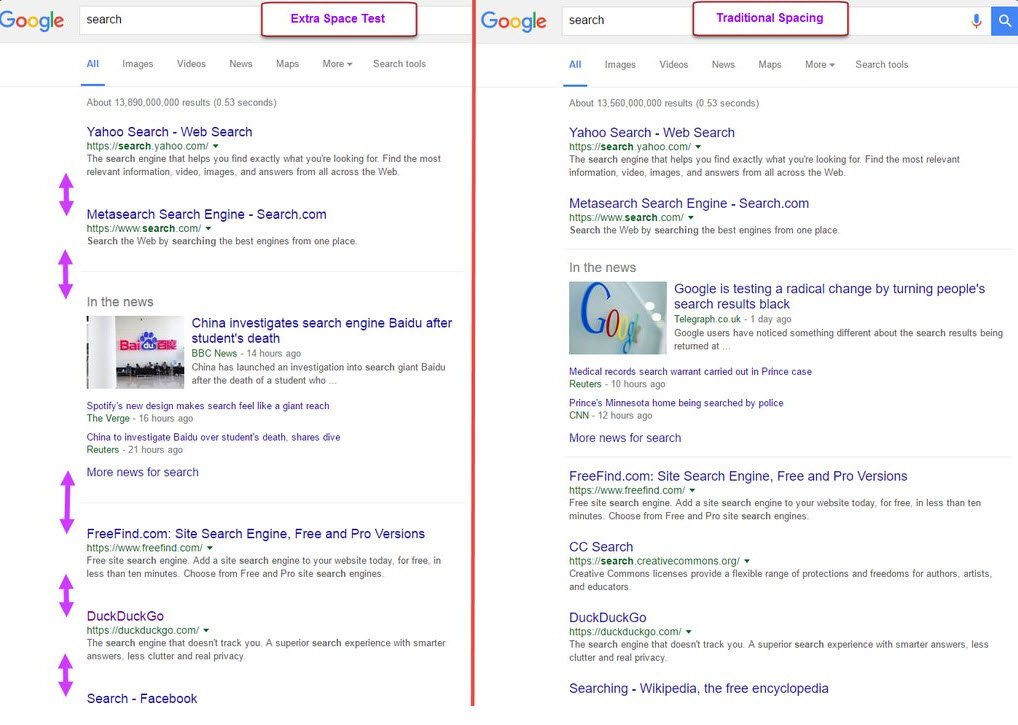This screenshot has width=1018, height=725.
Task: Open the Searching - Wikipedia result
Action: (x=698, y=688)
